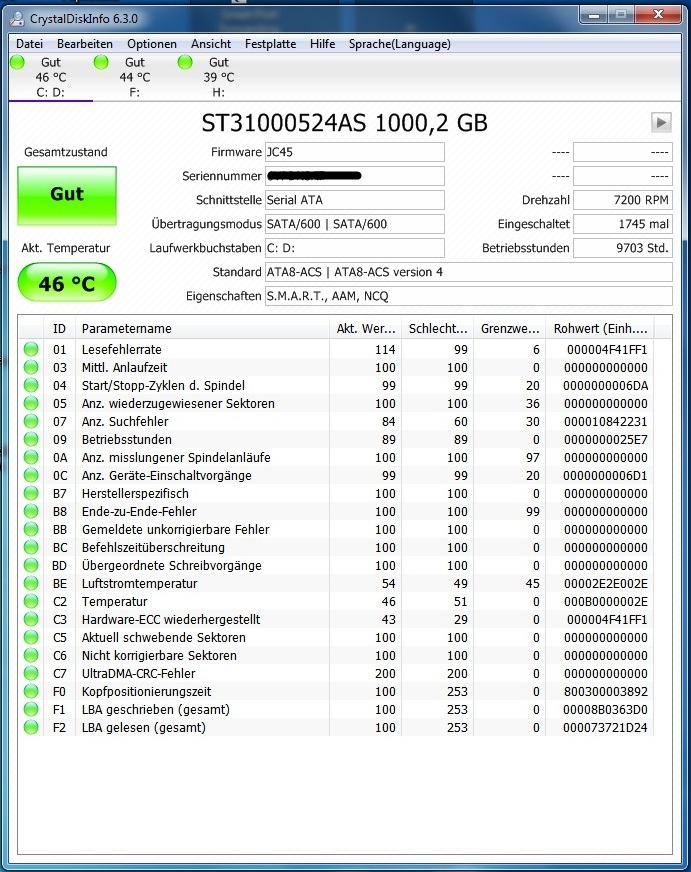Click status circle for Gemeldete unkorrigierbare Fehler

click(31, 529)
